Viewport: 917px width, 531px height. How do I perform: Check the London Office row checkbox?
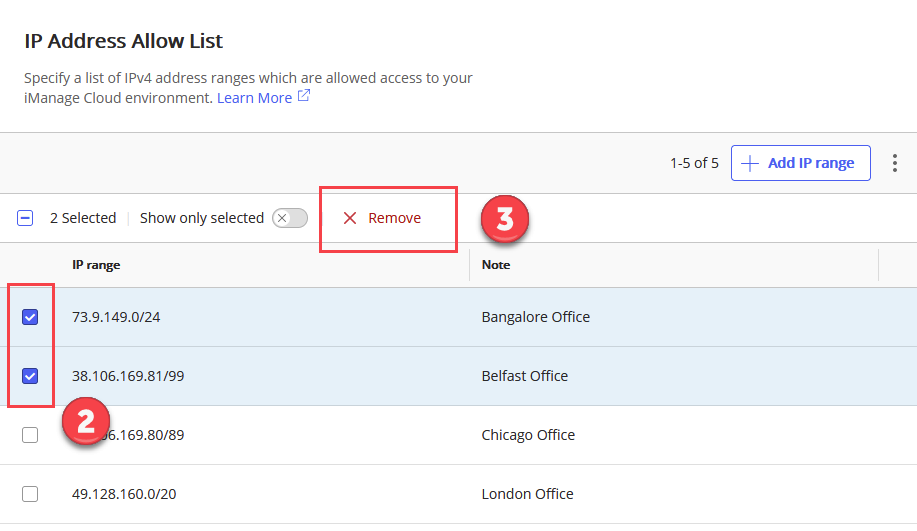tap(30, 494)
